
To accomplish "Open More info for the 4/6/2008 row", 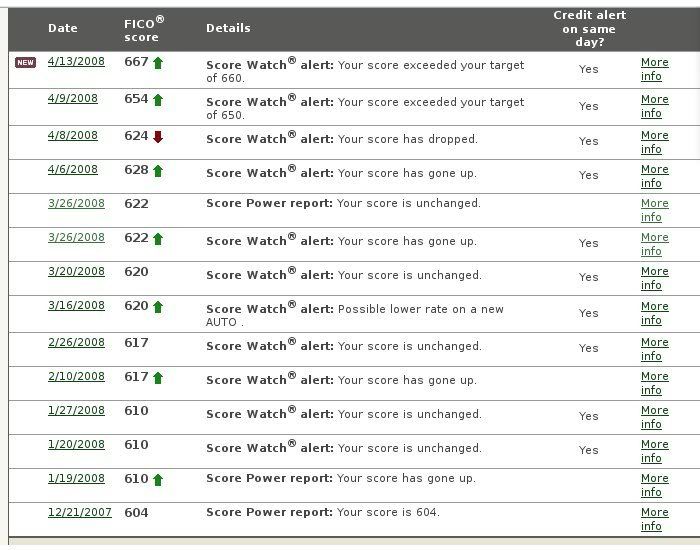I will point(654,176).
